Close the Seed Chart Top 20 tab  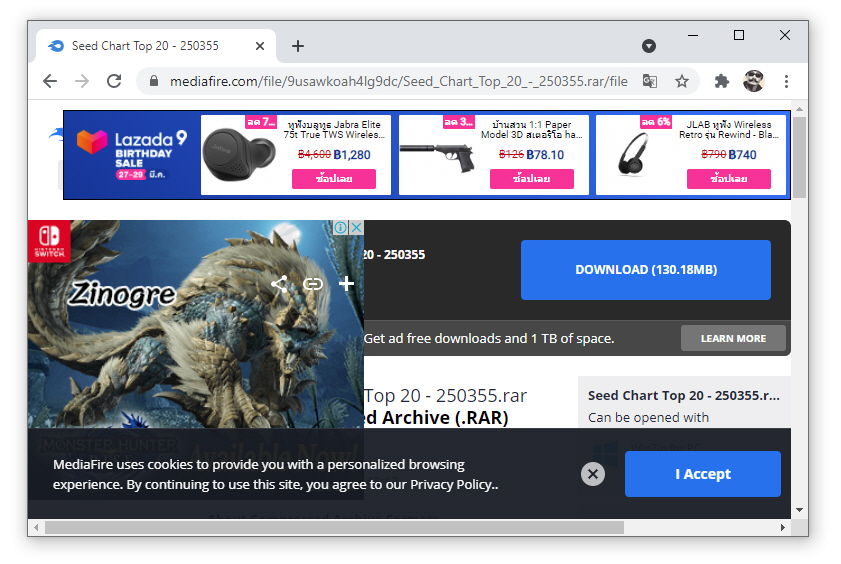point(260,46)
